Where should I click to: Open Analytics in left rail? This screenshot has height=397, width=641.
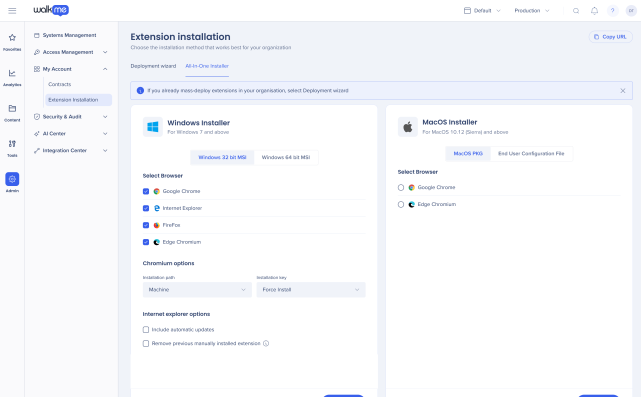pos(12,77)
